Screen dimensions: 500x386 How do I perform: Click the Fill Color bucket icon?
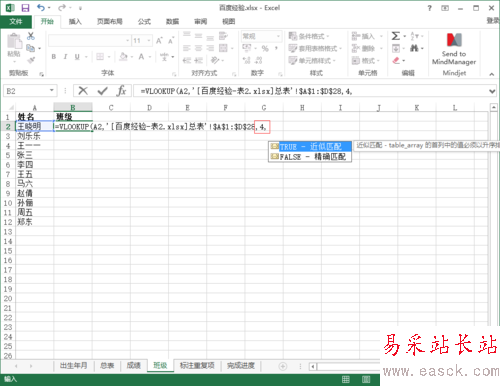(123, 57)
